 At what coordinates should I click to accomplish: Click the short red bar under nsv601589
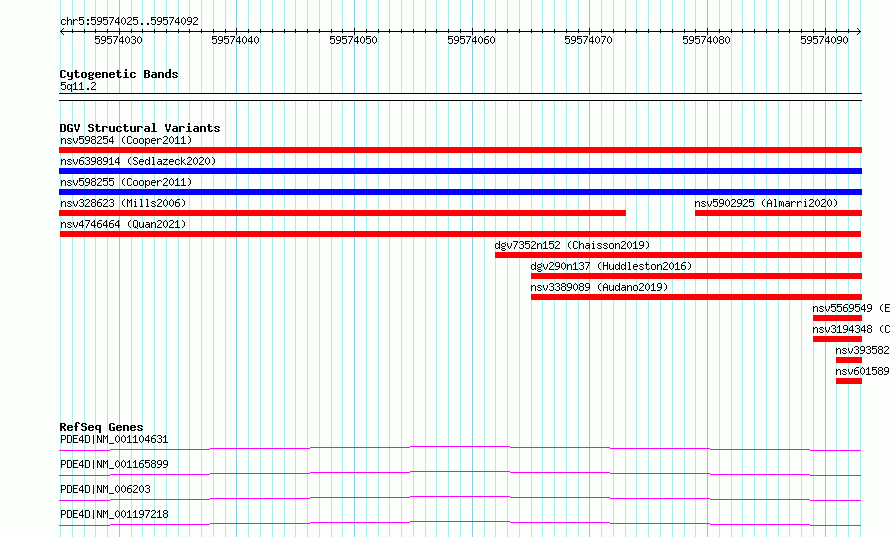pyautogui.click(x=849, y=381)
